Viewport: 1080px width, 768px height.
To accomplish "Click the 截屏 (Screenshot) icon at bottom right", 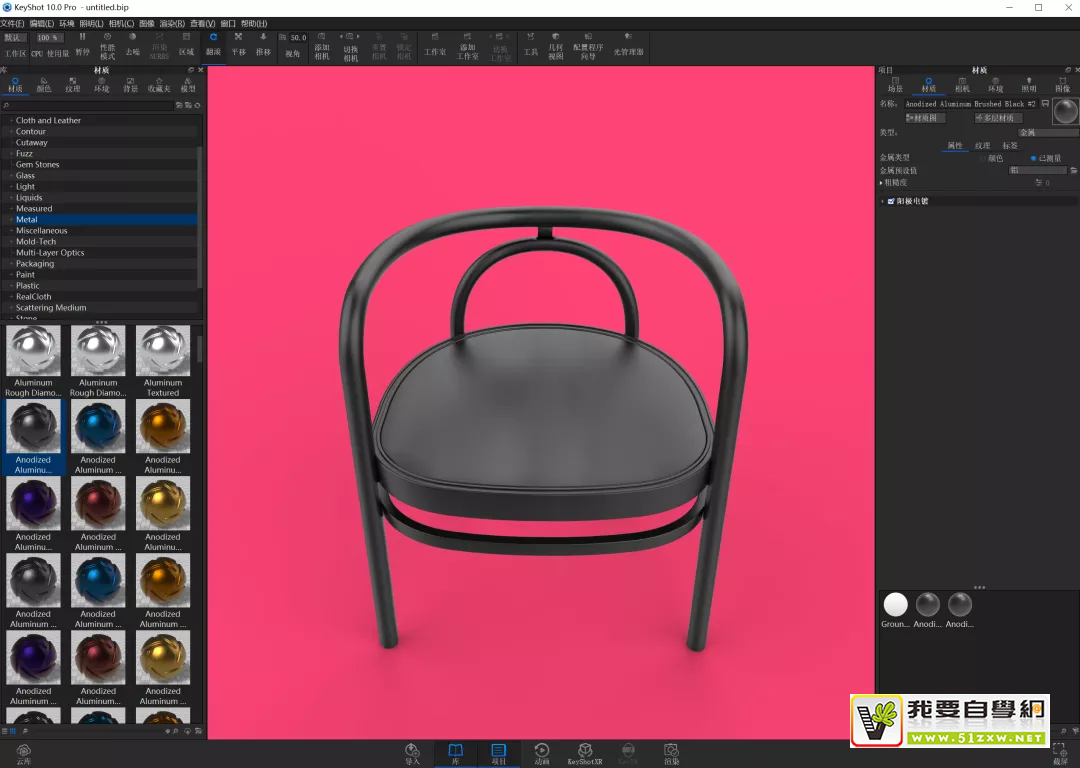I will [x=1059, y=752].
